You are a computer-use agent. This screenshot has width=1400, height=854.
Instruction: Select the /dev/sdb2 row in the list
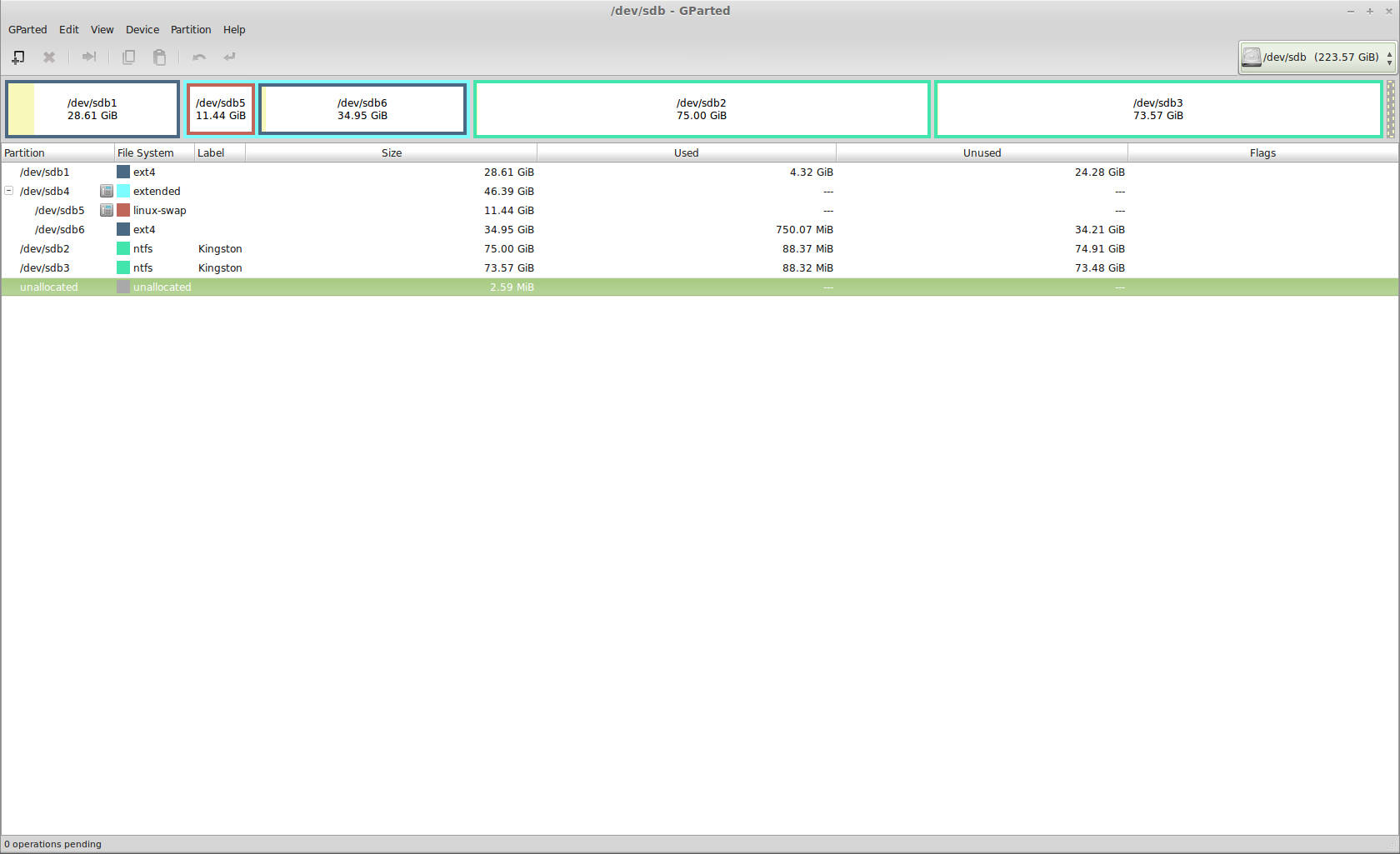(x=700, y=248)
